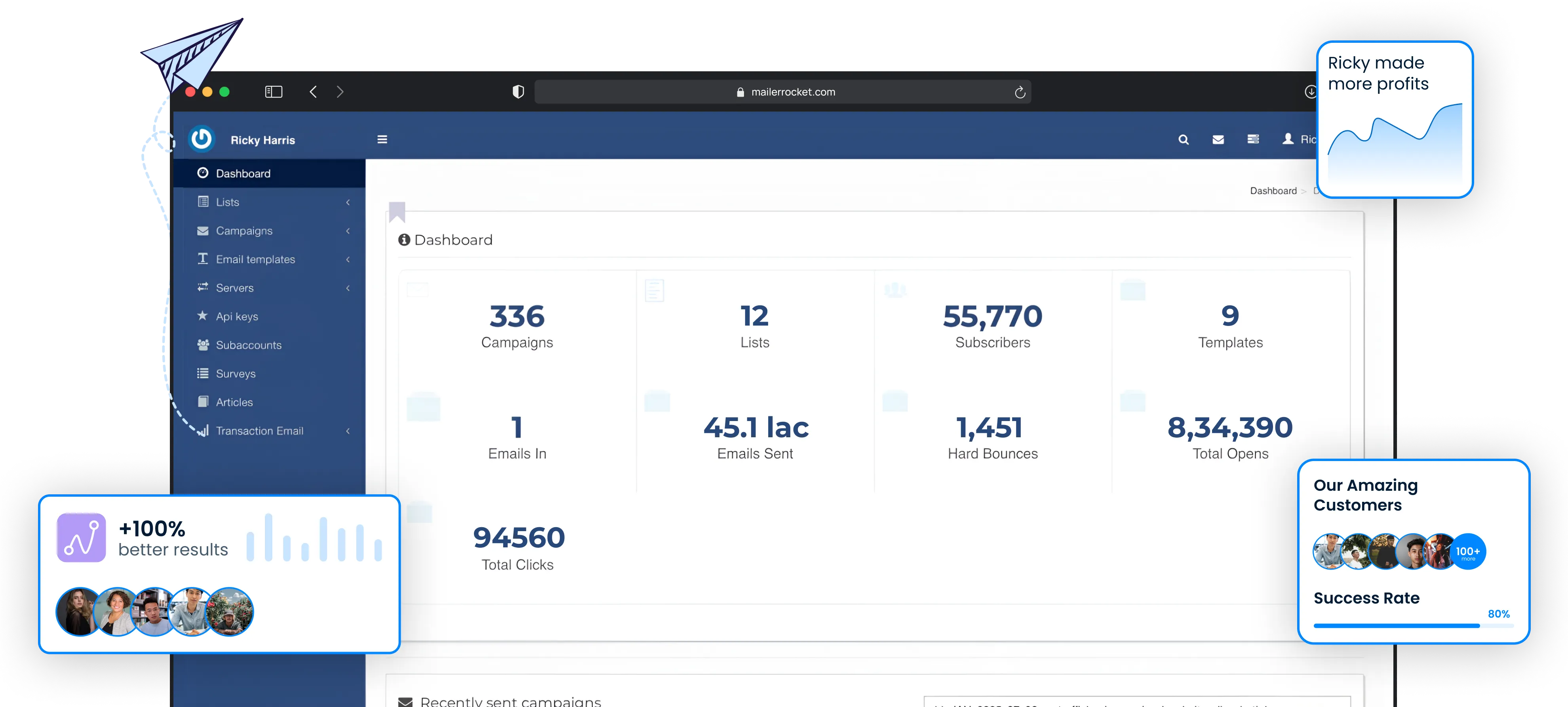1568x707 pixels.
Task: Go forward with browser forward arrow
Action: pyautogui.click(x=340, y=91)
